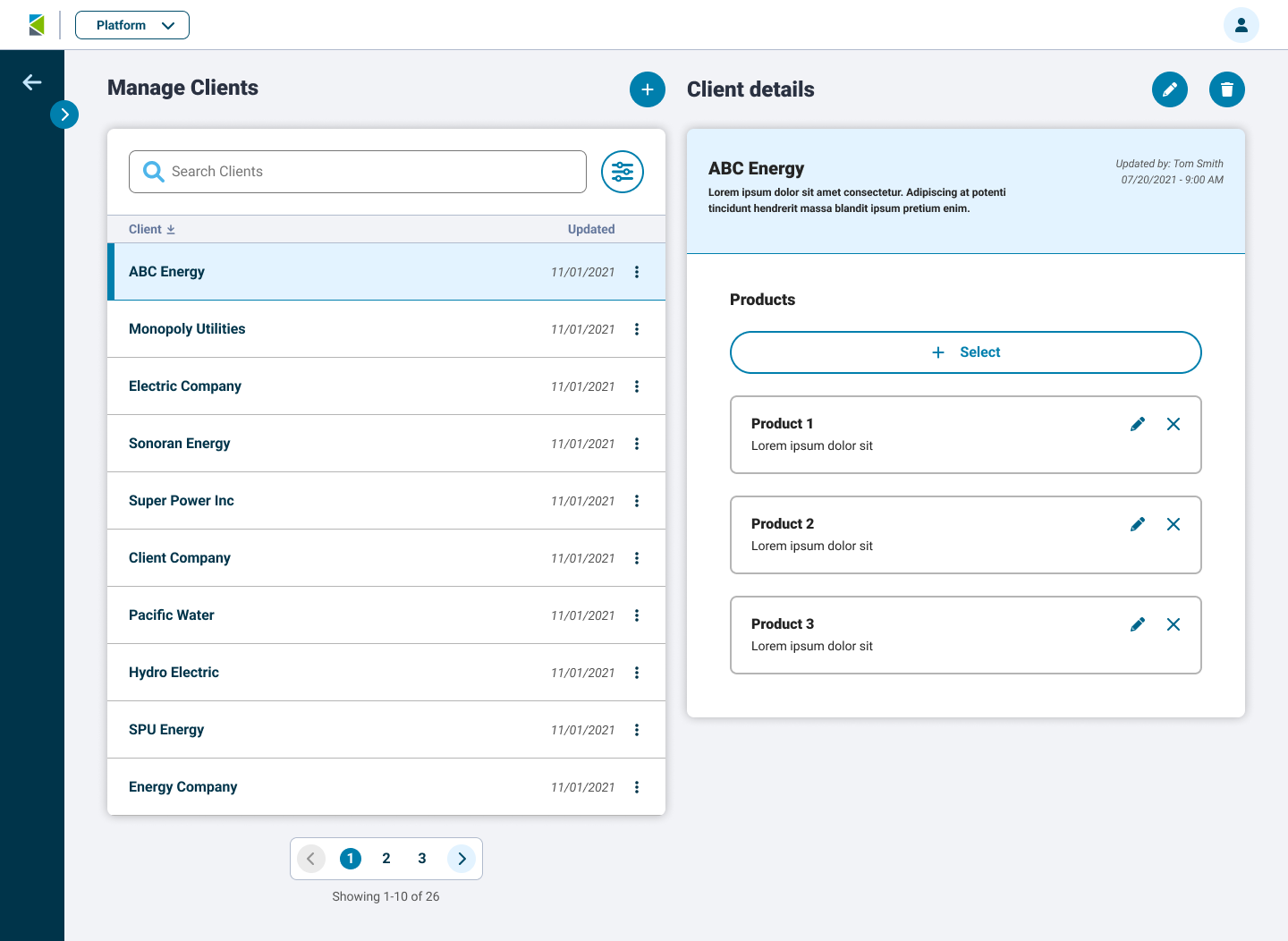
Task: Click the Select products button
Action: (x=965, y=352)
